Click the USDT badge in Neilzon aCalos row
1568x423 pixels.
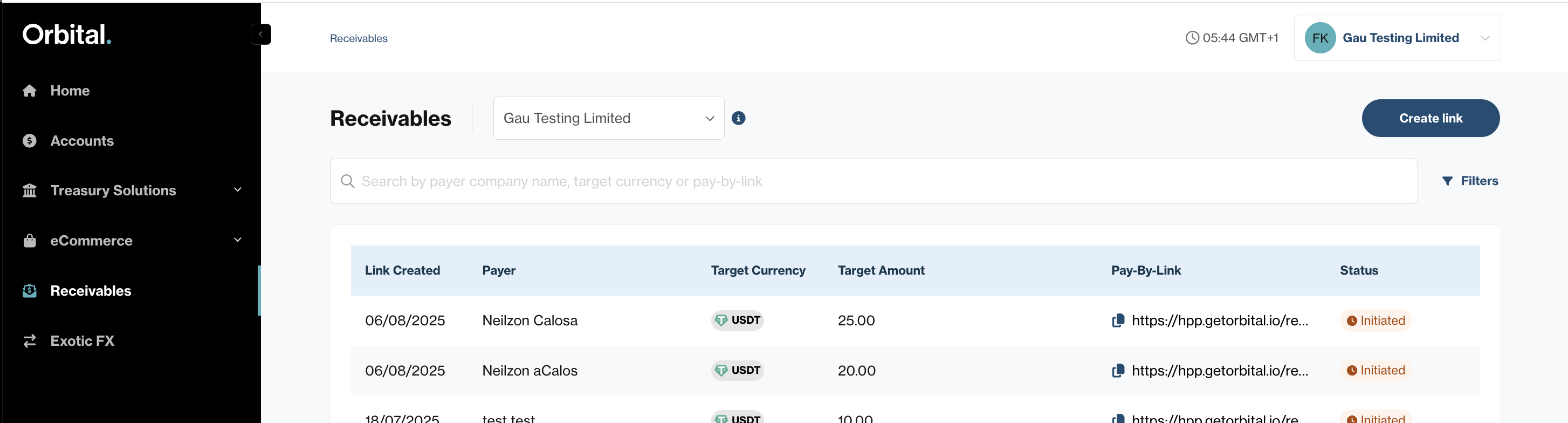tap(737, 371)
